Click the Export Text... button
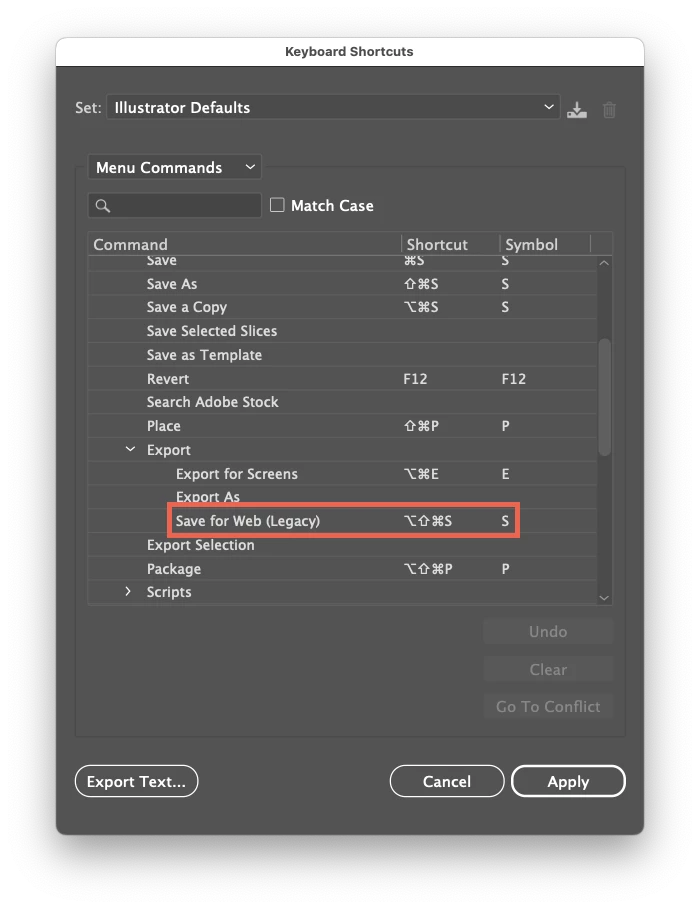700x909 pixels. 136,781
